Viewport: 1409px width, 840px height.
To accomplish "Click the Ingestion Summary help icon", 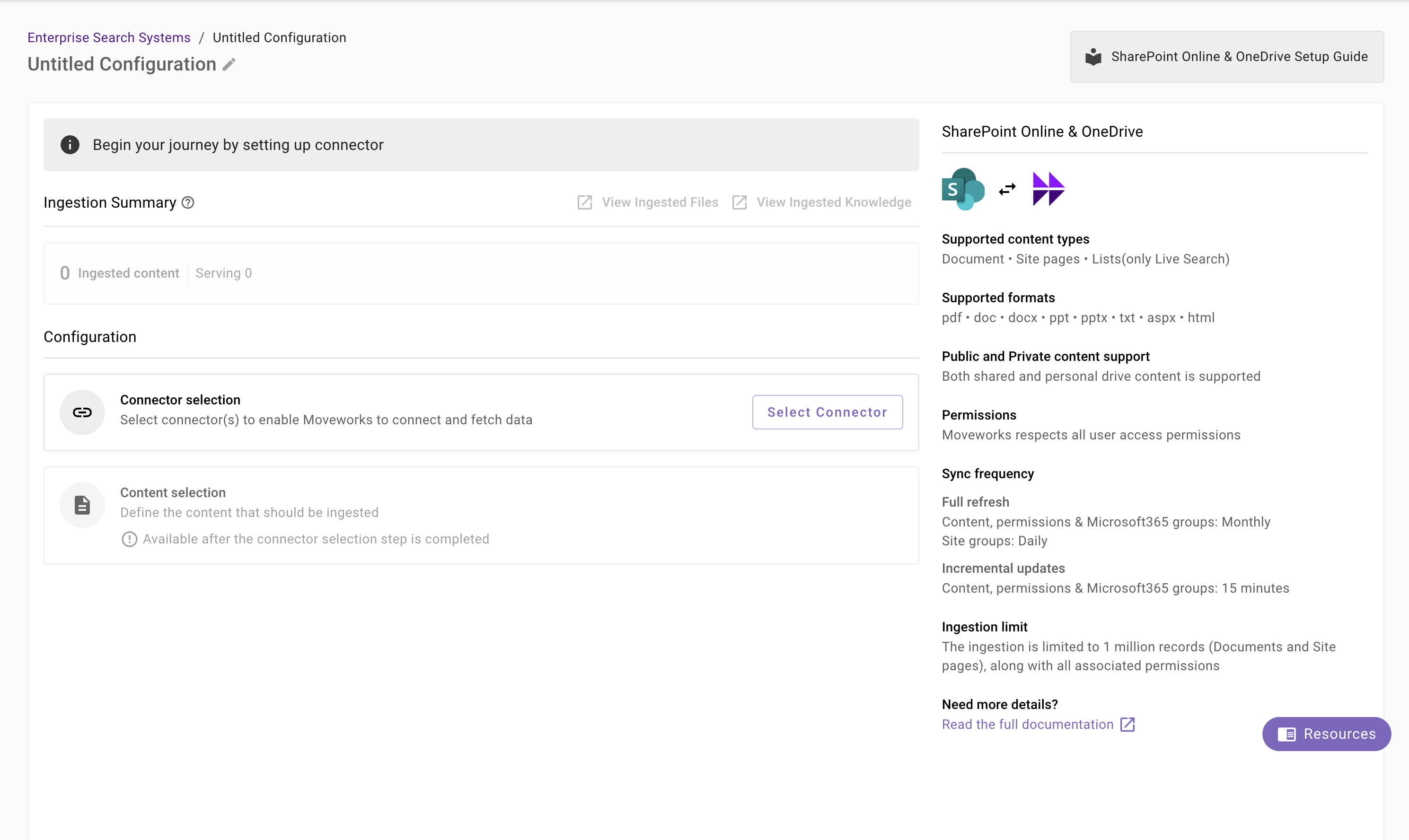I will [188, 202].
